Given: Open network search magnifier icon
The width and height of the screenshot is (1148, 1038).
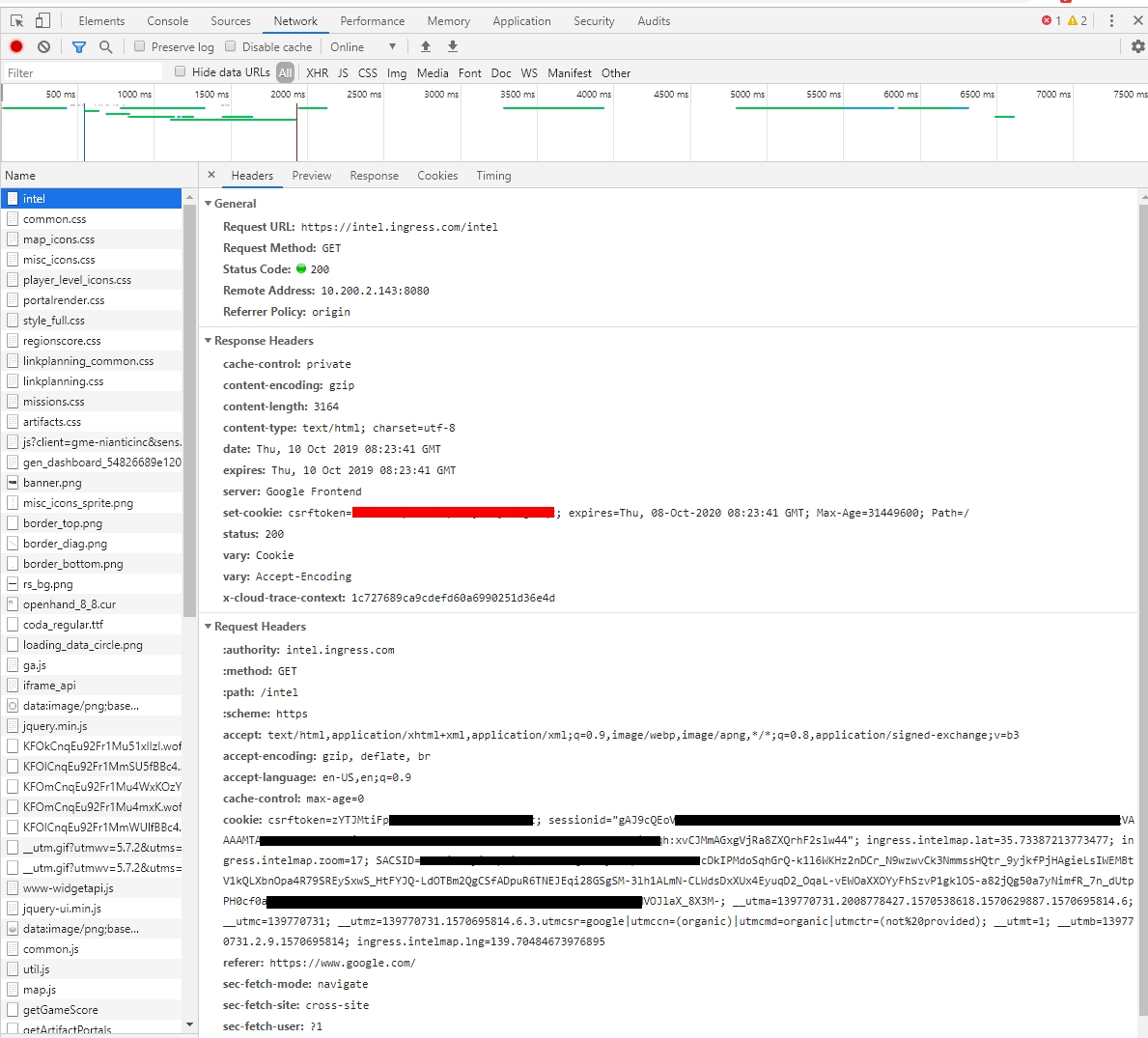Looking at the screenshot, I should tap(106, 47).
